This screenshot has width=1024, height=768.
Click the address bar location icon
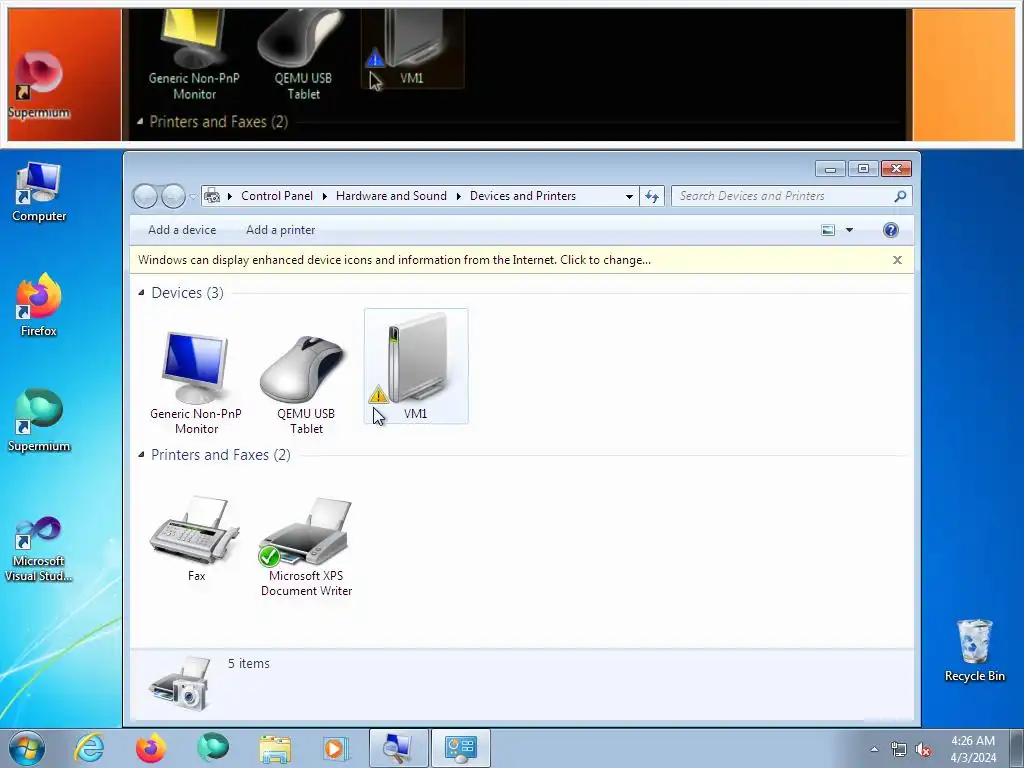pos(212,196)
